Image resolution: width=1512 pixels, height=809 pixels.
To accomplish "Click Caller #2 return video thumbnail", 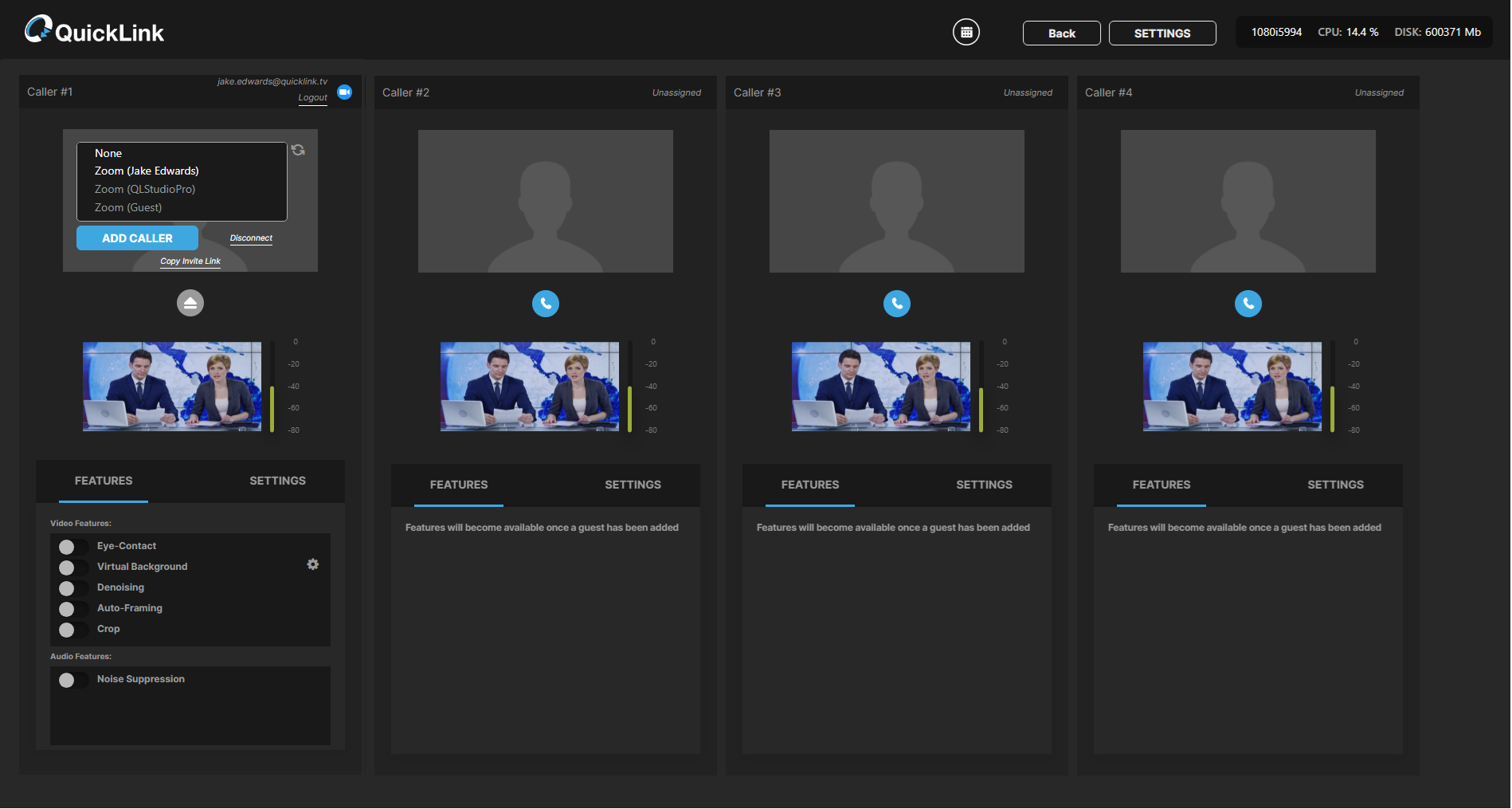I will (530, 387).
